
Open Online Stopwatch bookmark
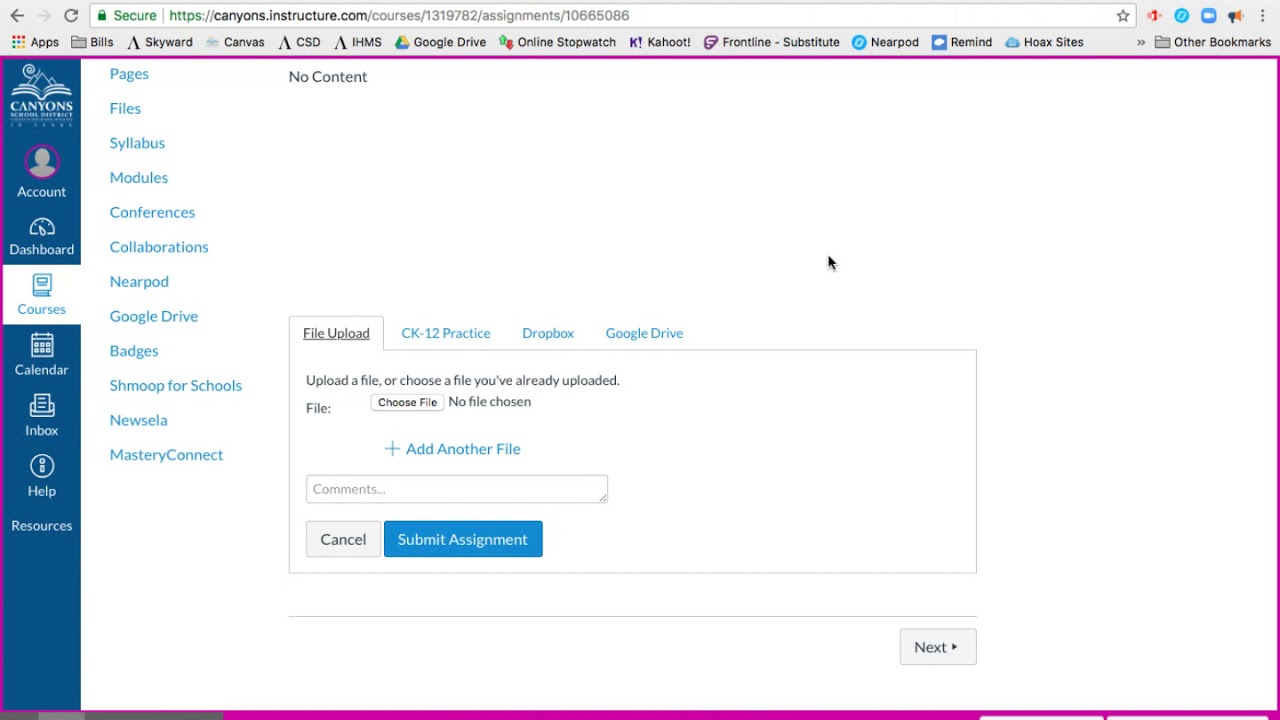557,42
